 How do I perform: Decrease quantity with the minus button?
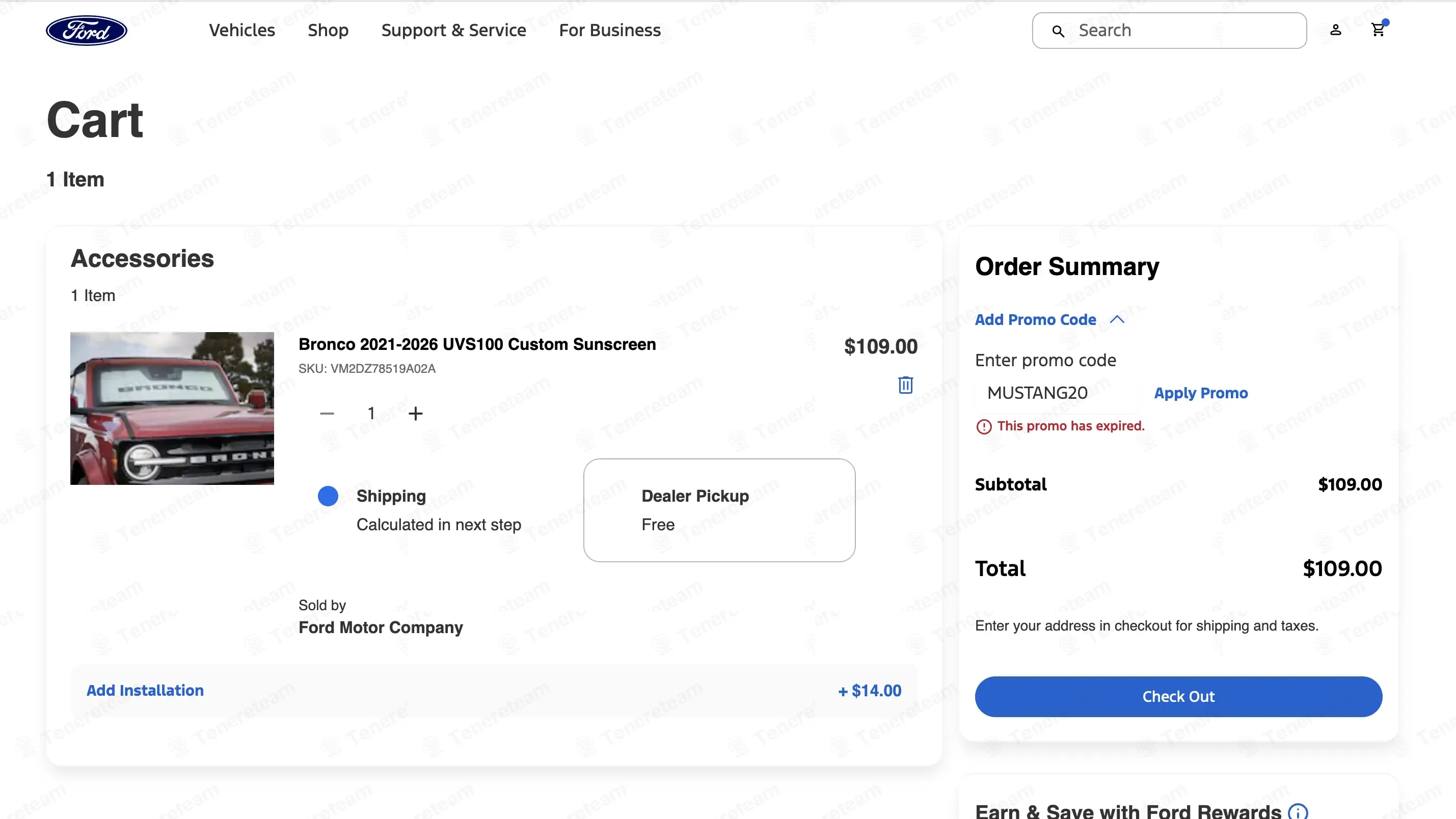[x=327, y=413]
